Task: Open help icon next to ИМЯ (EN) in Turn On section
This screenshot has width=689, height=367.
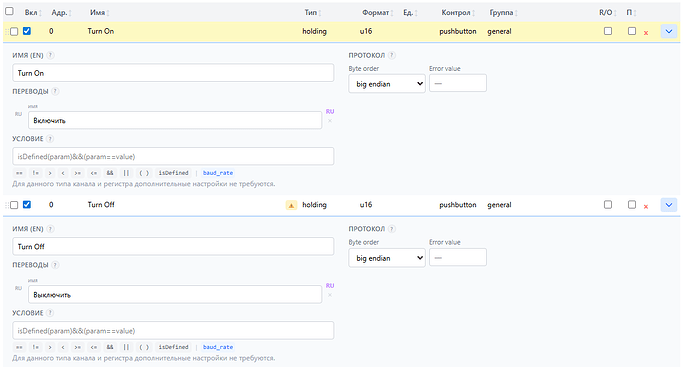Action: click(51, 55)
